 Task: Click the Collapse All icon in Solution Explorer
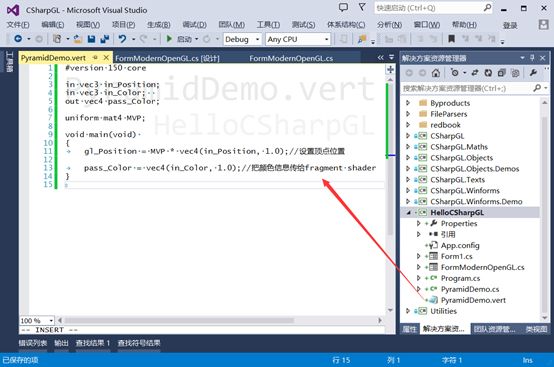[x=502, y=73]
